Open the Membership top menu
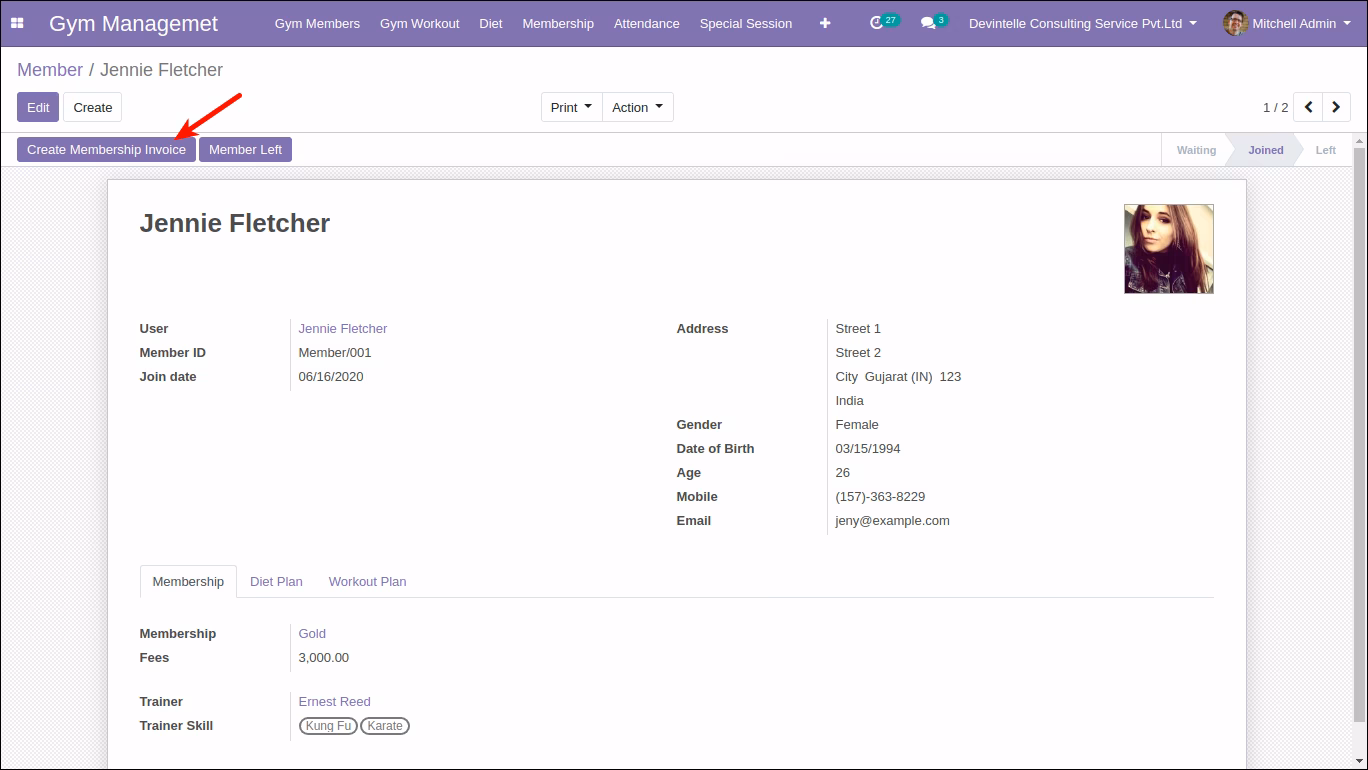 (558, 23)
